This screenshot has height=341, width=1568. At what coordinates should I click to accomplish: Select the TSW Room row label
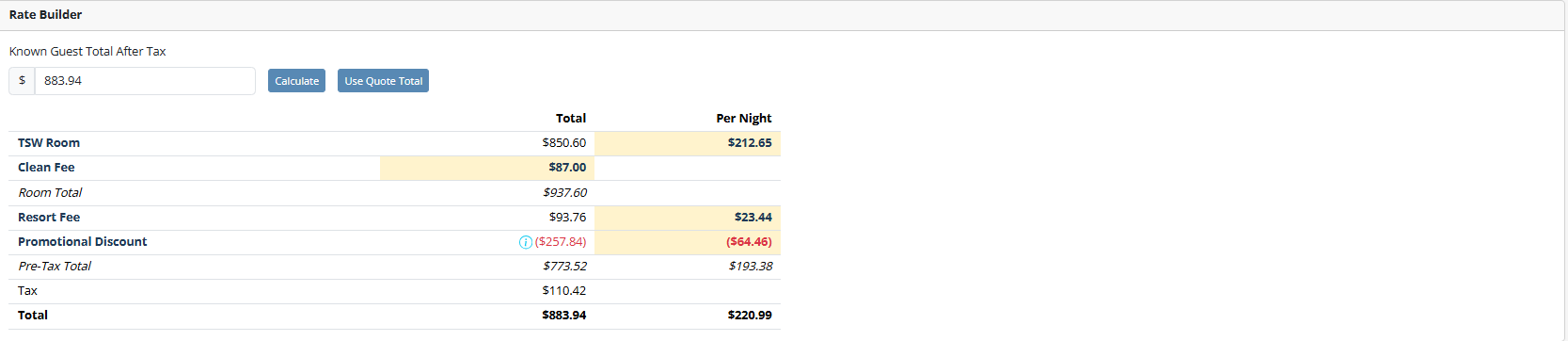coord(49,143)
